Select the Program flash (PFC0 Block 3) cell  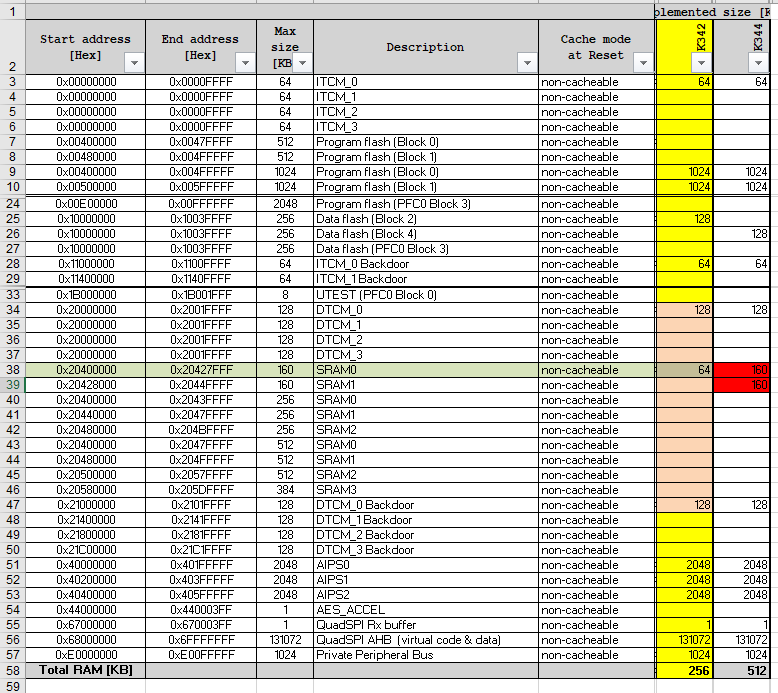(426, 204)
